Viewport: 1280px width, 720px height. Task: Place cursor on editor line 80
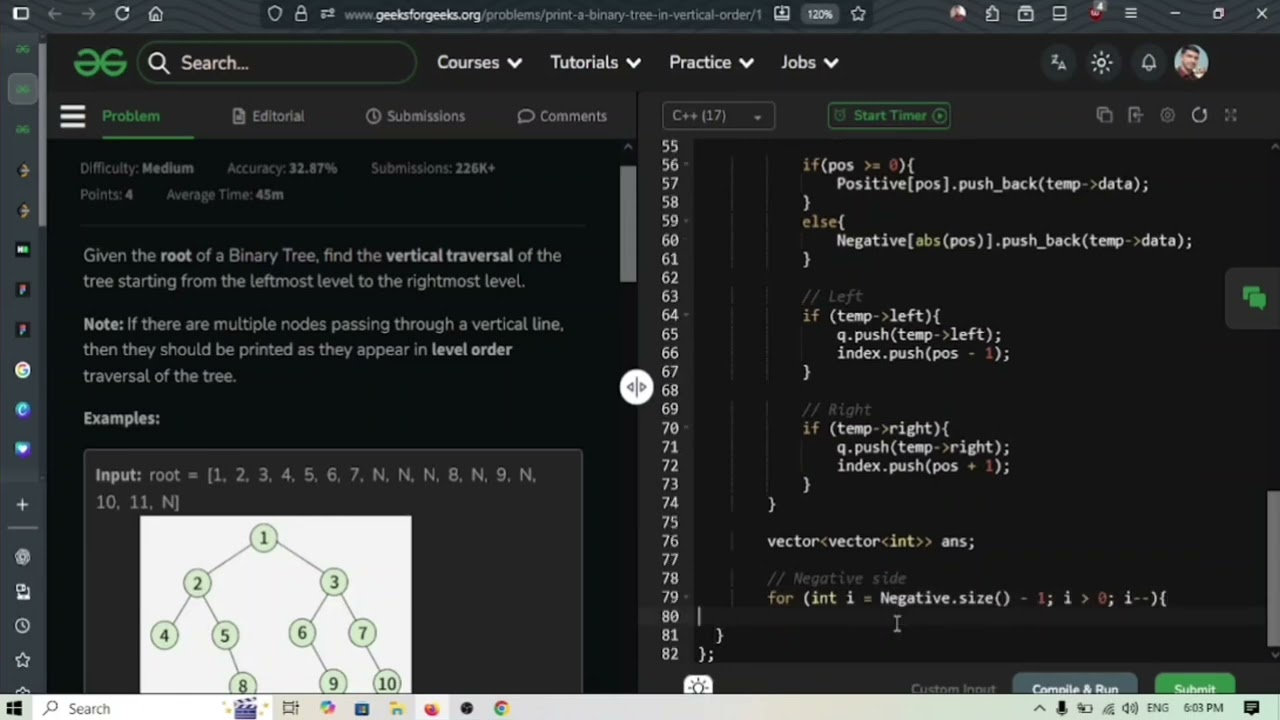(x=980, y=617)
